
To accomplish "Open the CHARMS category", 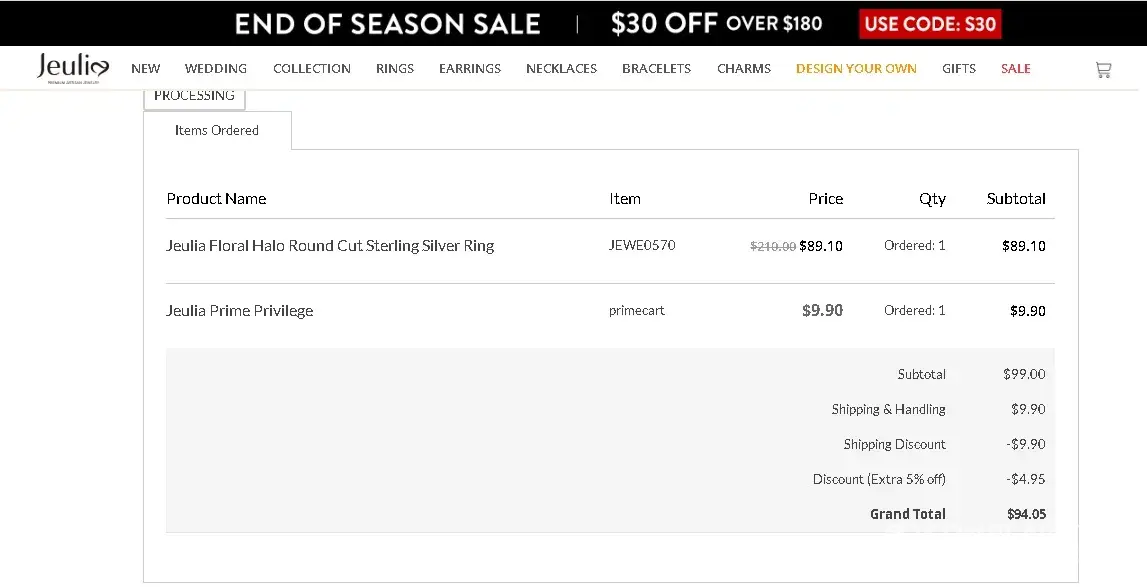I will click(x=744, y=69).
